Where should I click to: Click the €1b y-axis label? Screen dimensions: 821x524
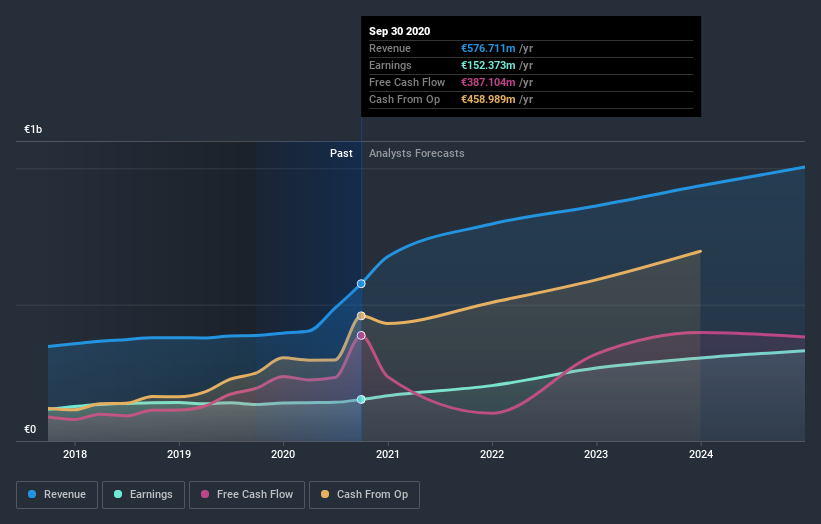[x=33, y=129]
